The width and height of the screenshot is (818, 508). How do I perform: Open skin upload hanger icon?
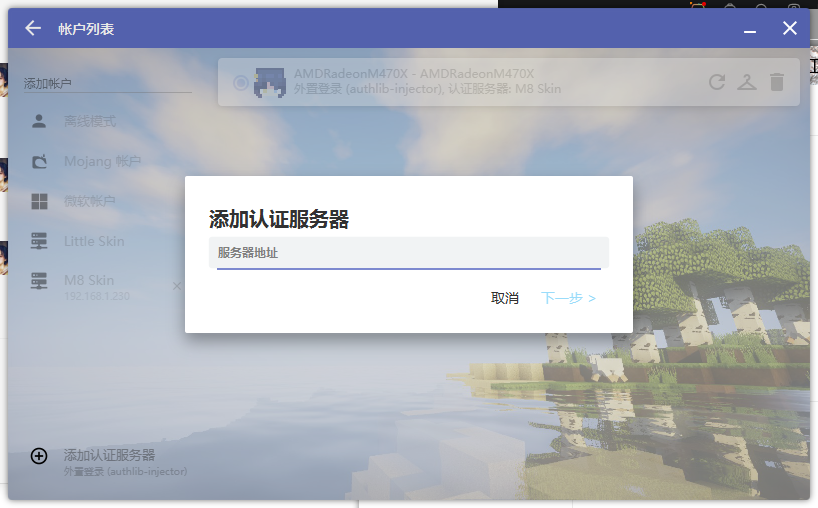tap(747, 82)
